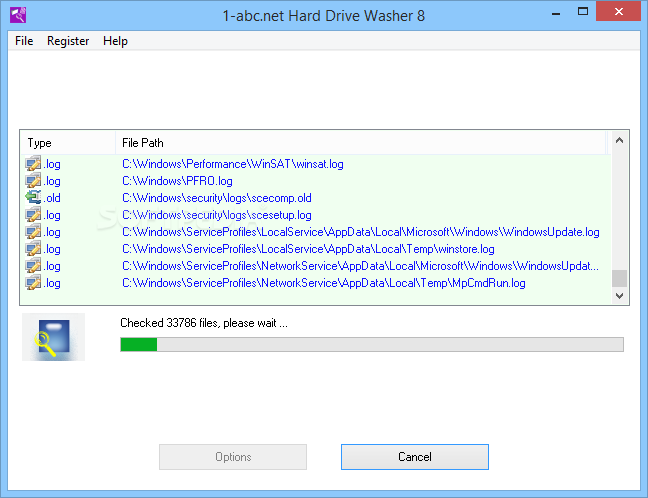Click the green scan progress bar
This screenshot has width=648, height=498.
(372, 344)
